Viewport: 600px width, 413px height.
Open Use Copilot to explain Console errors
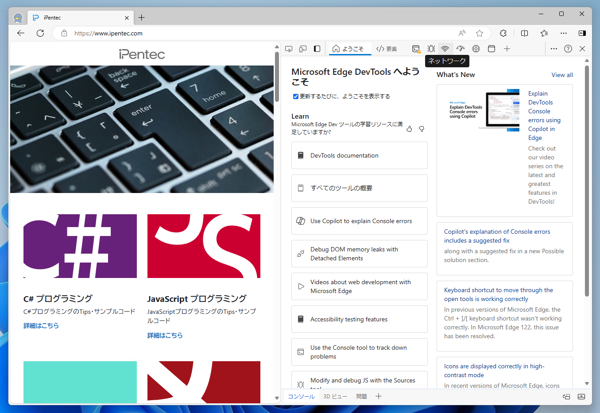point(359,221)
